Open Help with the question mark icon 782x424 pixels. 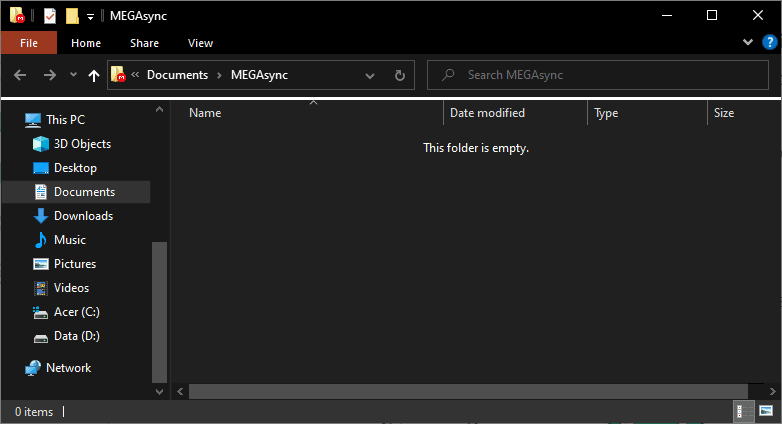click(x=770, y=42)
